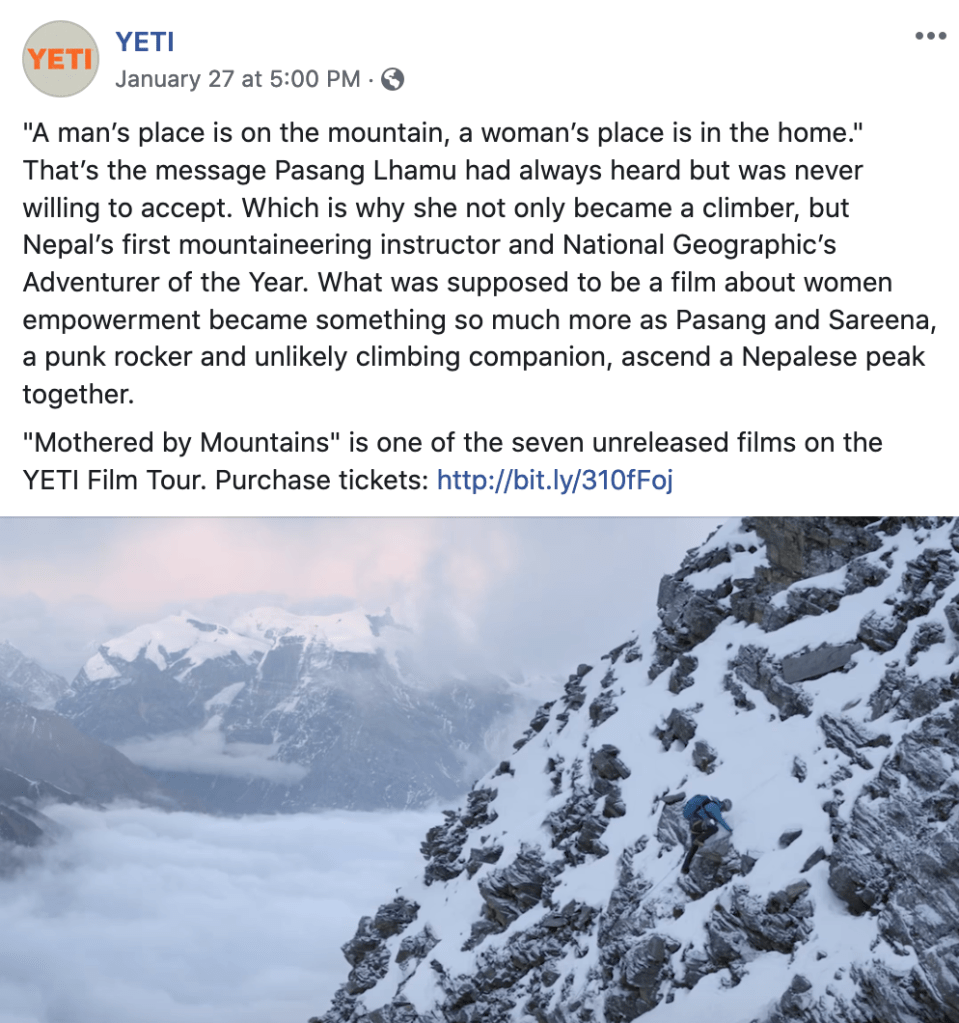
Task: Open the January 27 post timestamp
Action: (x=237, y=80)
